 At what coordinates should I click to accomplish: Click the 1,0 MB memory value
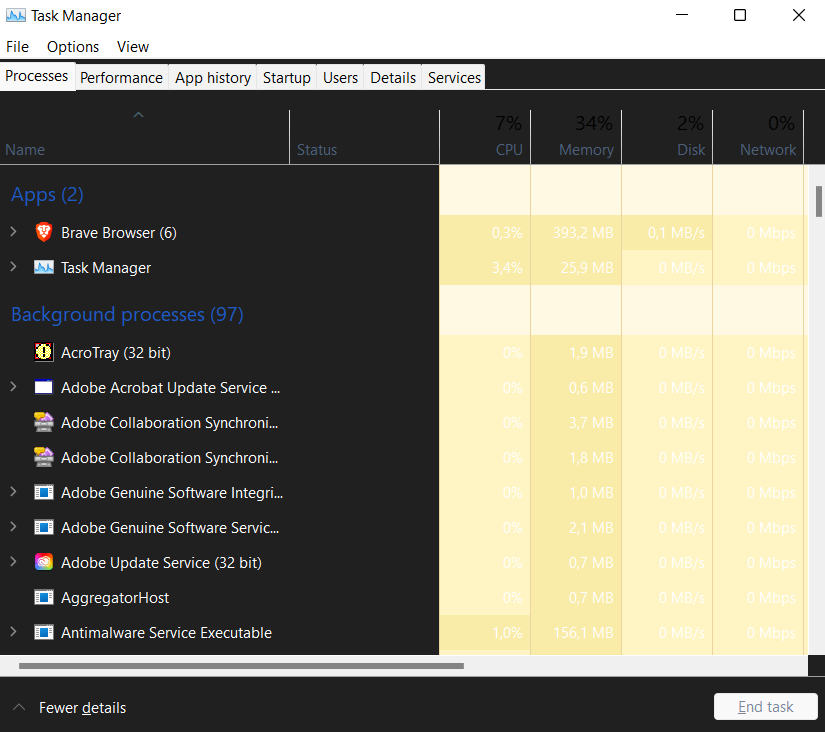[591, 493]
